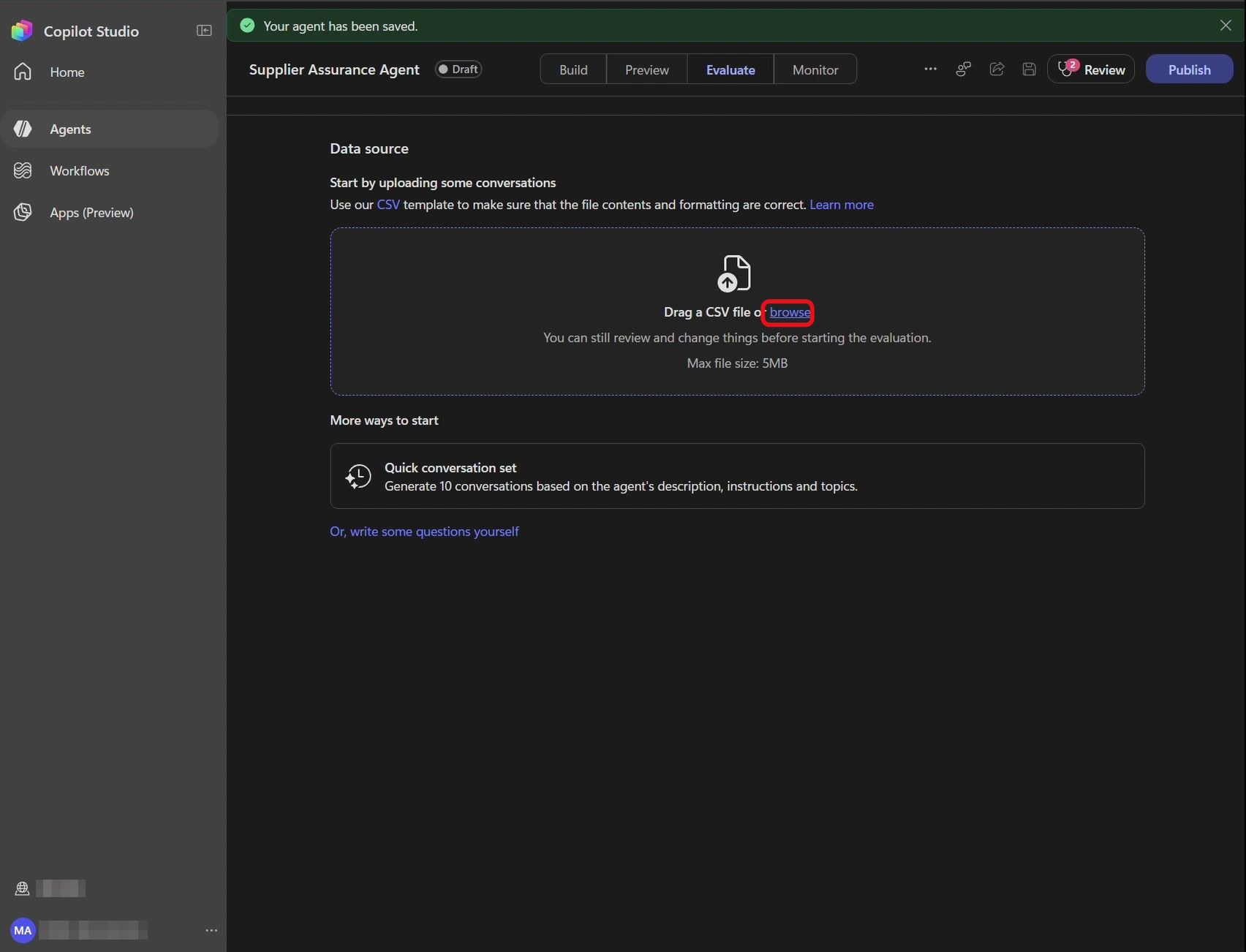Dismiss the agent saved notification
Viewport: 1246px width, 952px height.
(x=1226, y=26)
